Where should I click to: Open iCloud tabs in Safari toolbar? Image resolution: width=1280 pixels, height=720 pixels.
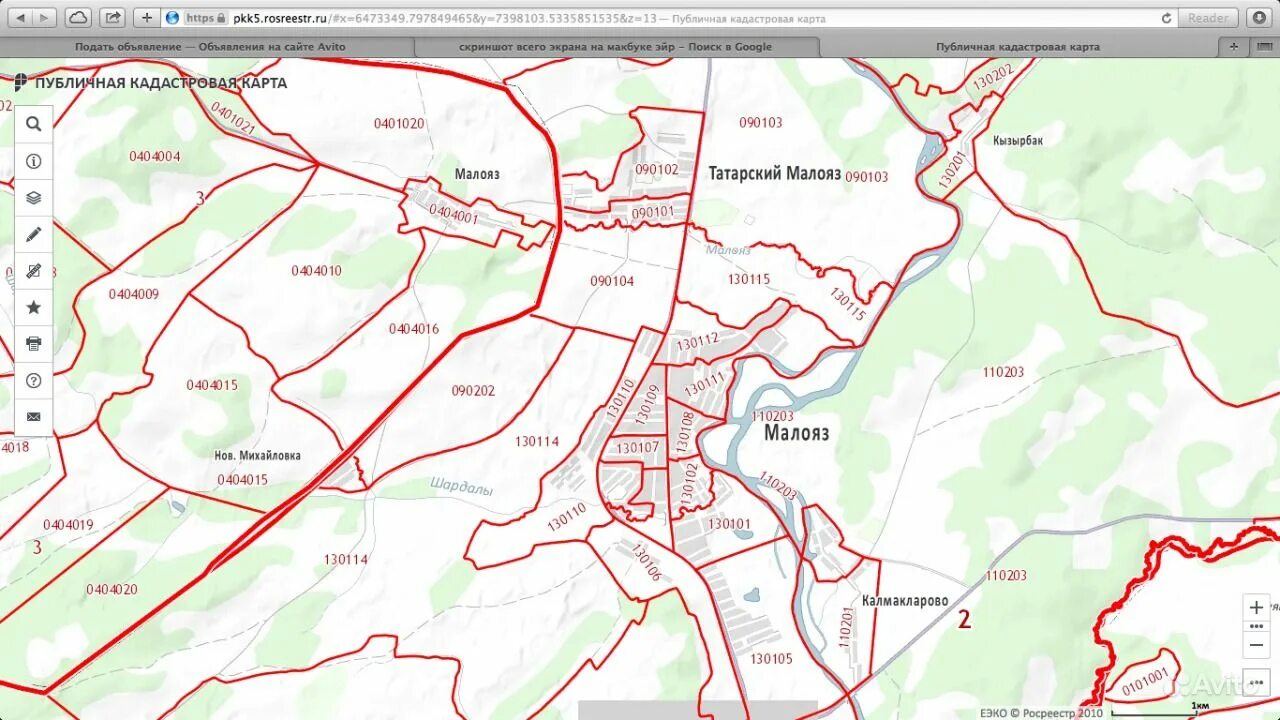click(78, 18)
